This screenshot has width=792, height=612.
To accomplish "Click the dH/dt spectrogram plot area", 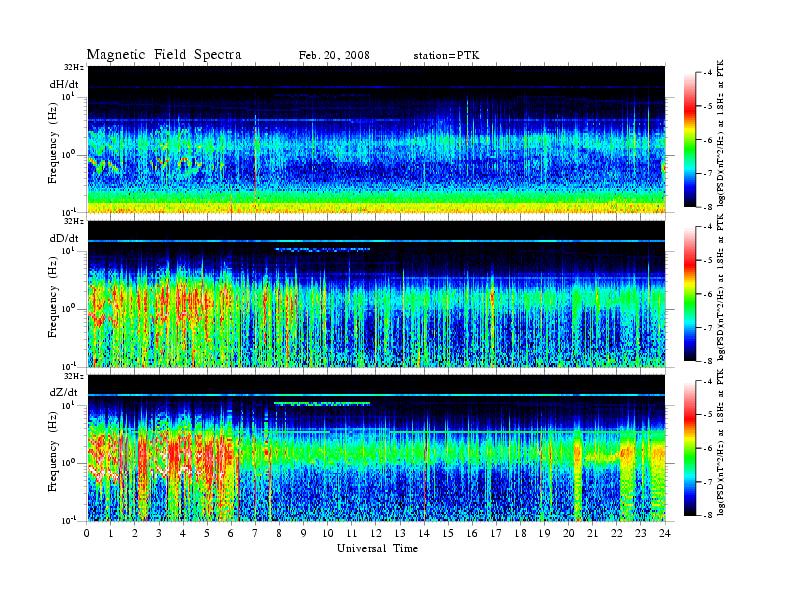I will [x=376, y=139].
